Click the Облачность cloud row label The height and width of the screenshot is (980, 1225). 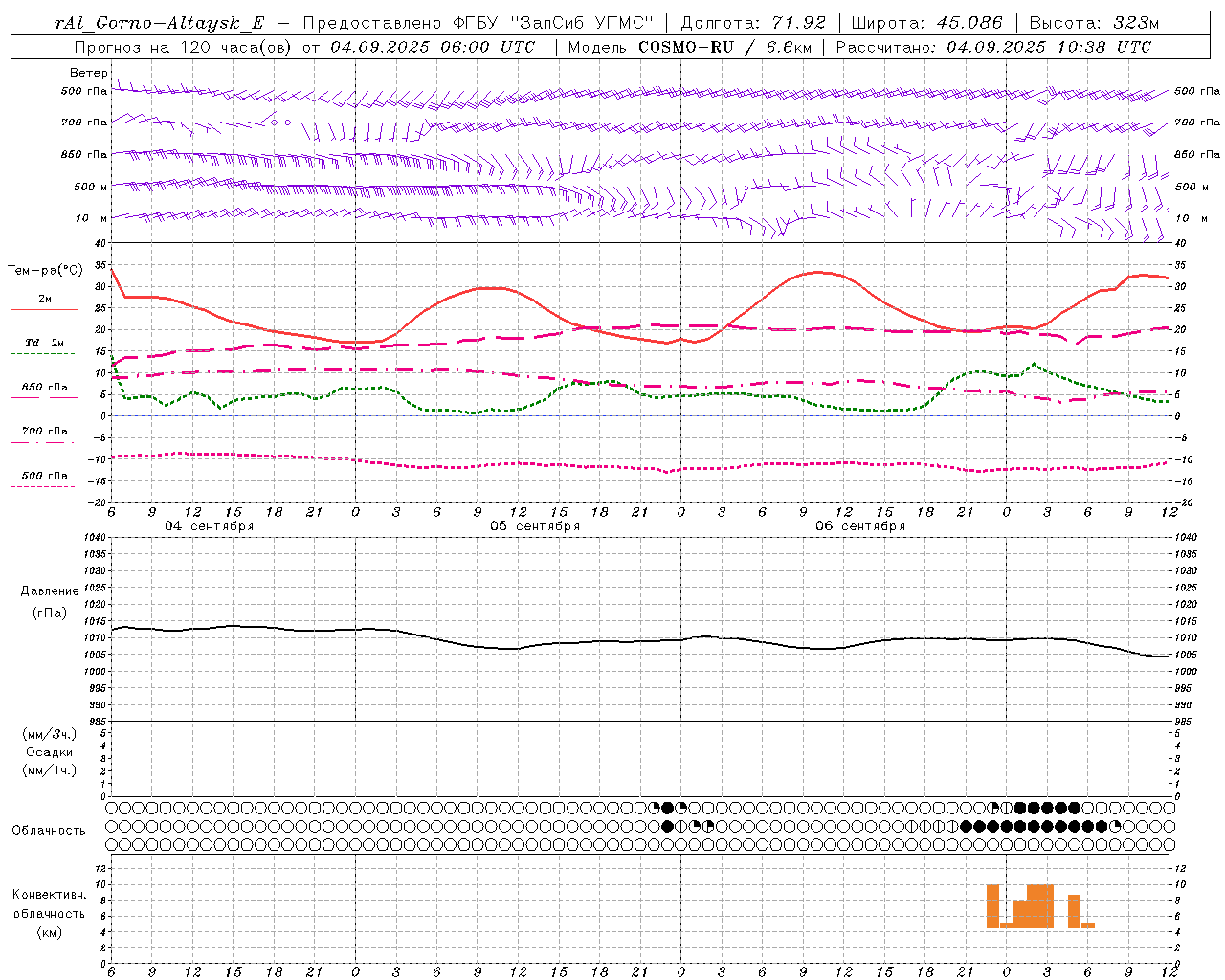click(x=49, y=831)
